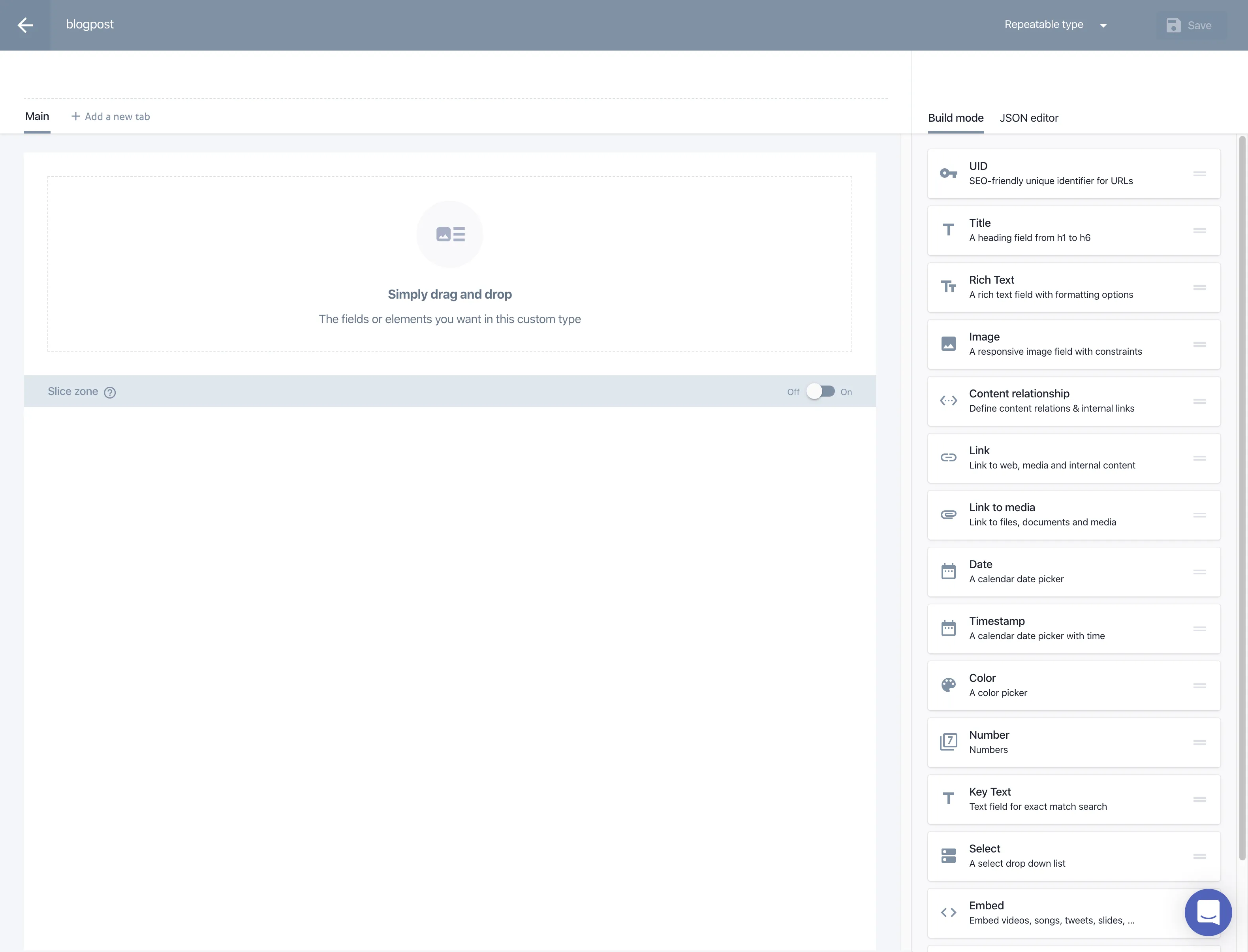Click the Embed code icon
The height and width of the screenshot is (952, 1248).
[948, 912]
